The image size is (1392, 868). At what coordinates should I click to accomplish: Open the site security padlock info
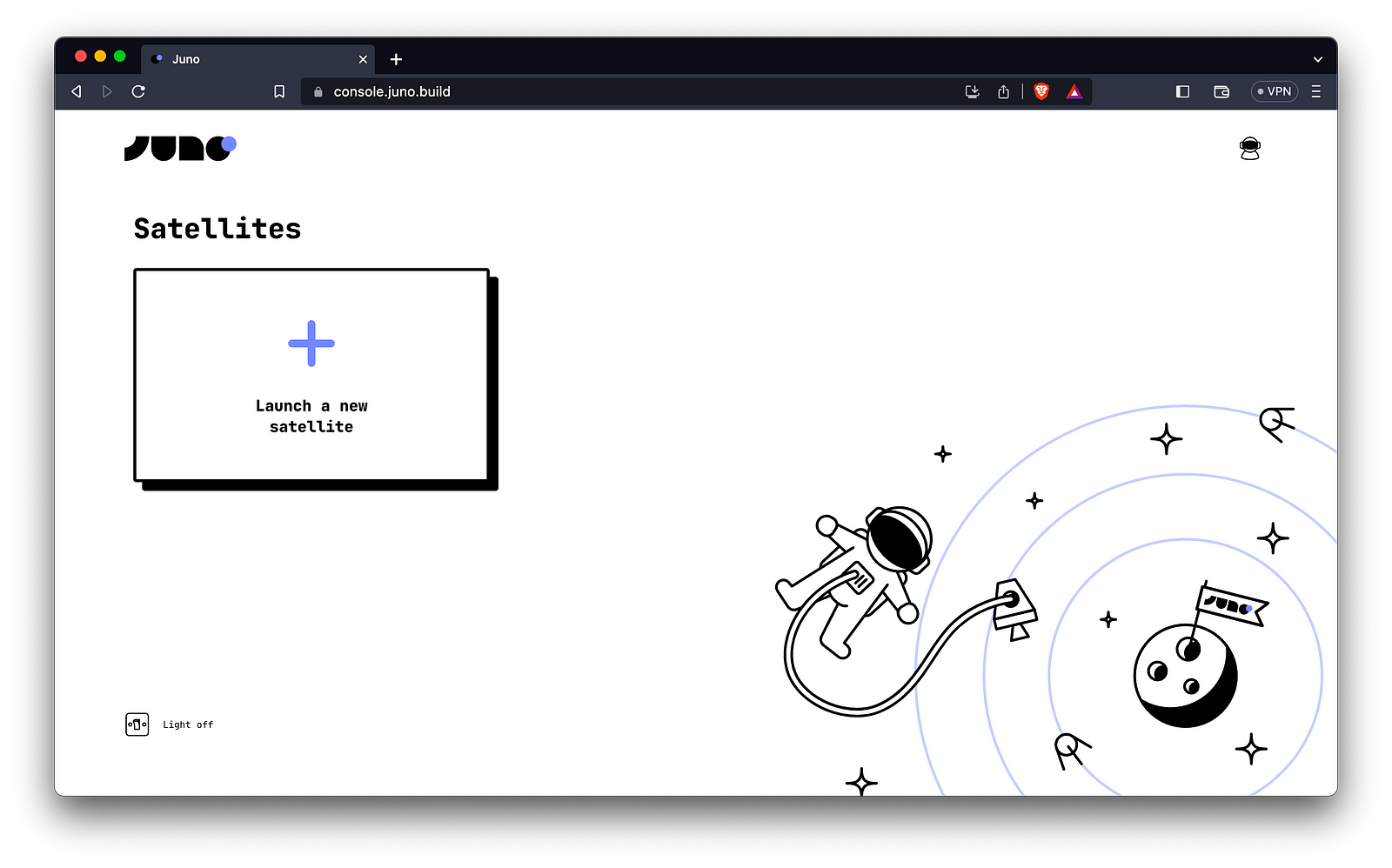click(317, 90)
